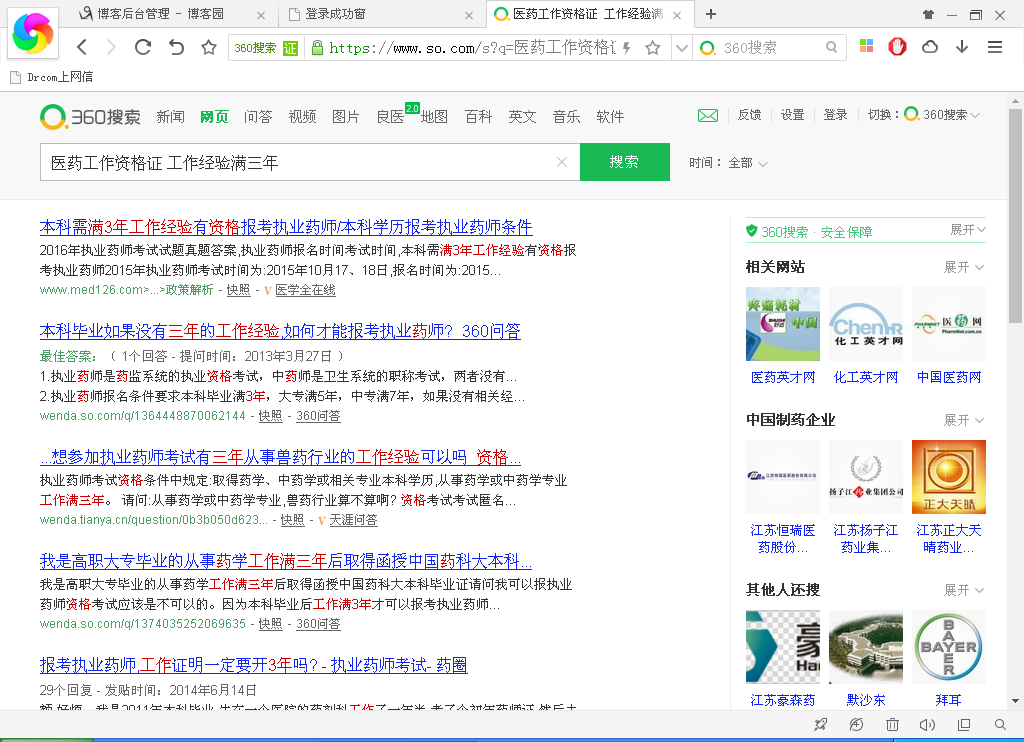1024x742 pixels.
Task: Click the skin/shirt icon in the title bar
Action: tap(928, 14)
